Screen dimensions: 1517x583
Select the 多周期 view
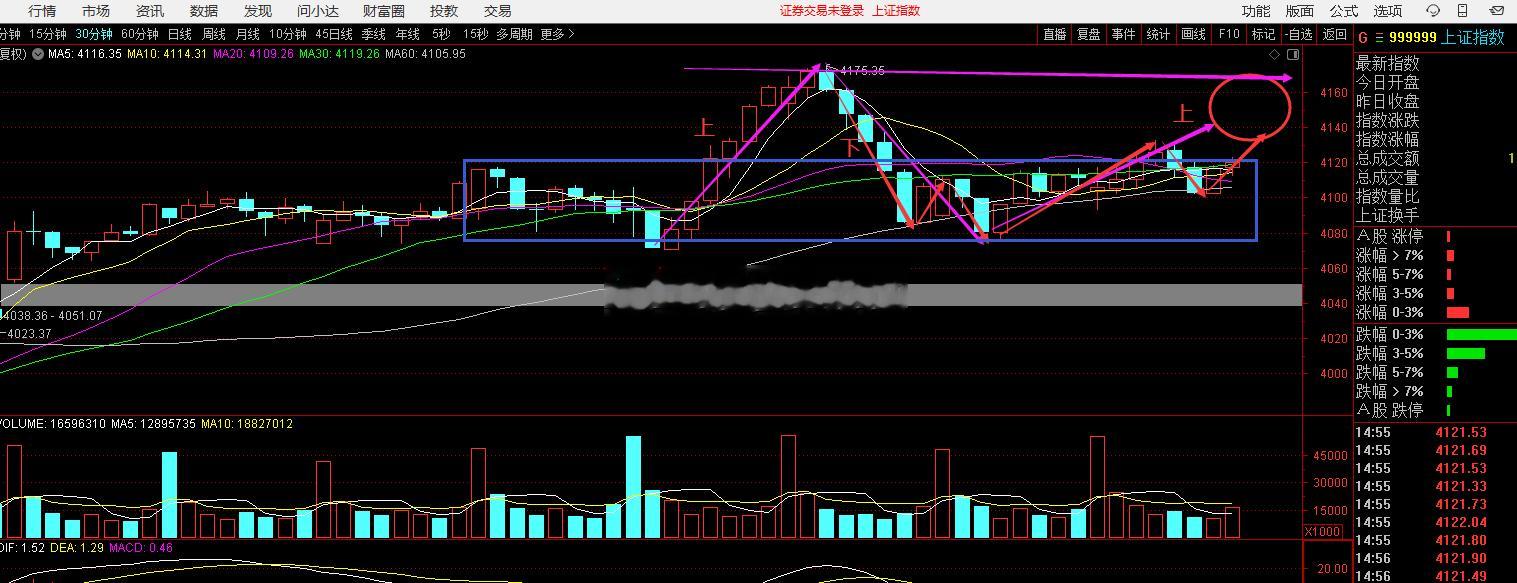515,34
